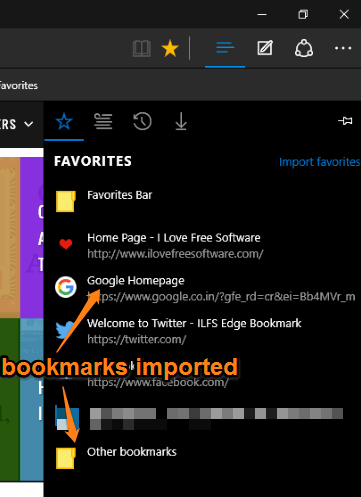Click http://www.ilovefreesoftware.com/ URL text

[175, 254]
